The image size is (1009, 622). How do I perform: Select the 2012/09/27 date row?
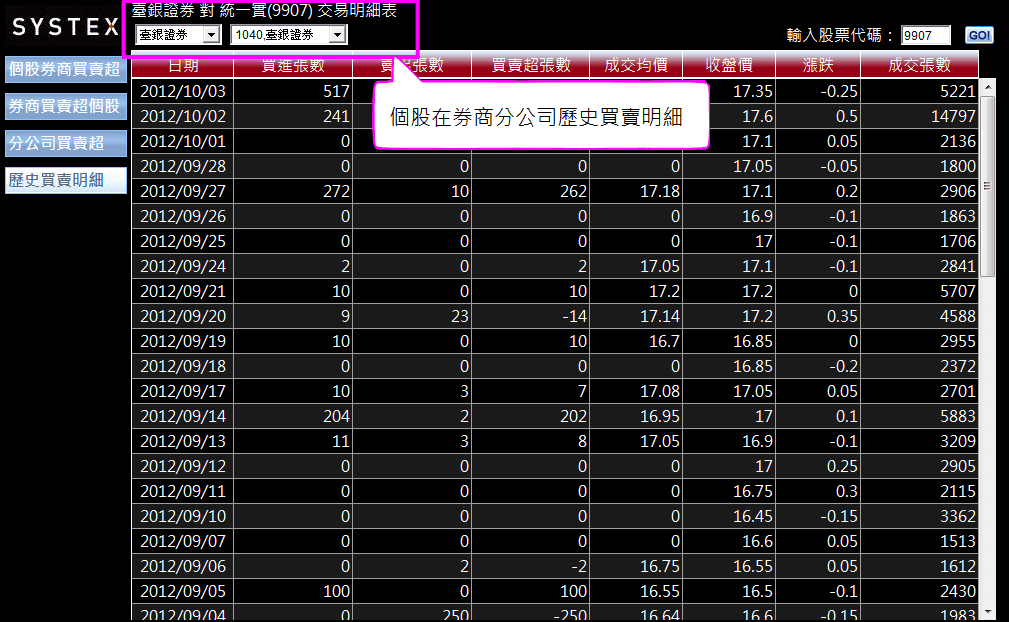[184, 190]
